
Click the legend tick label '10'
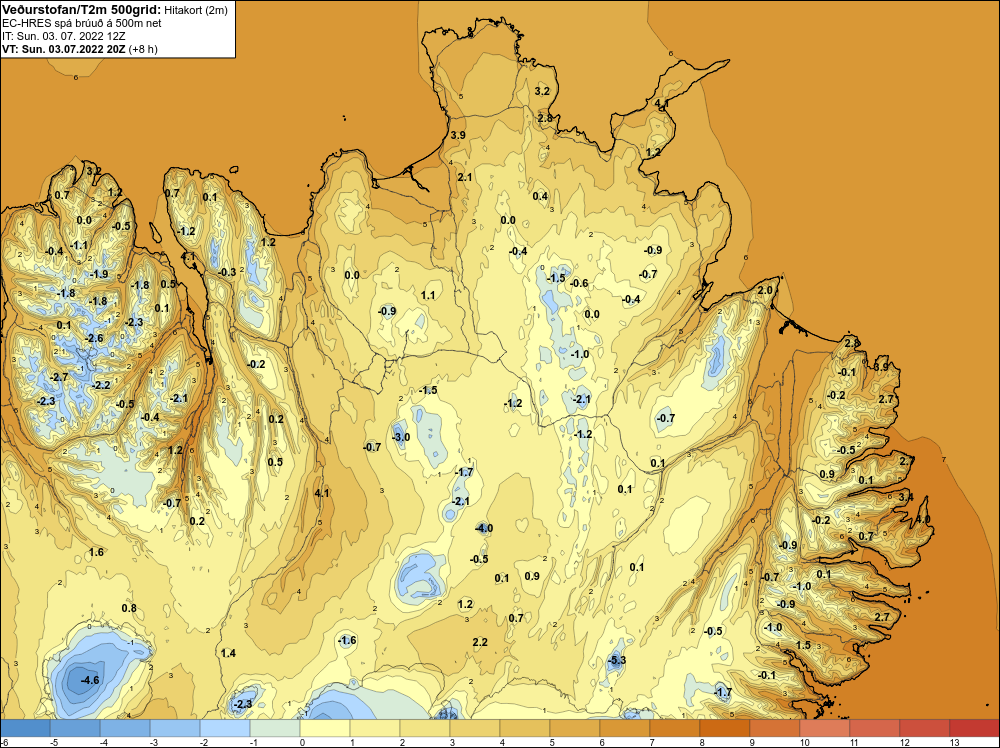point(805,742)
